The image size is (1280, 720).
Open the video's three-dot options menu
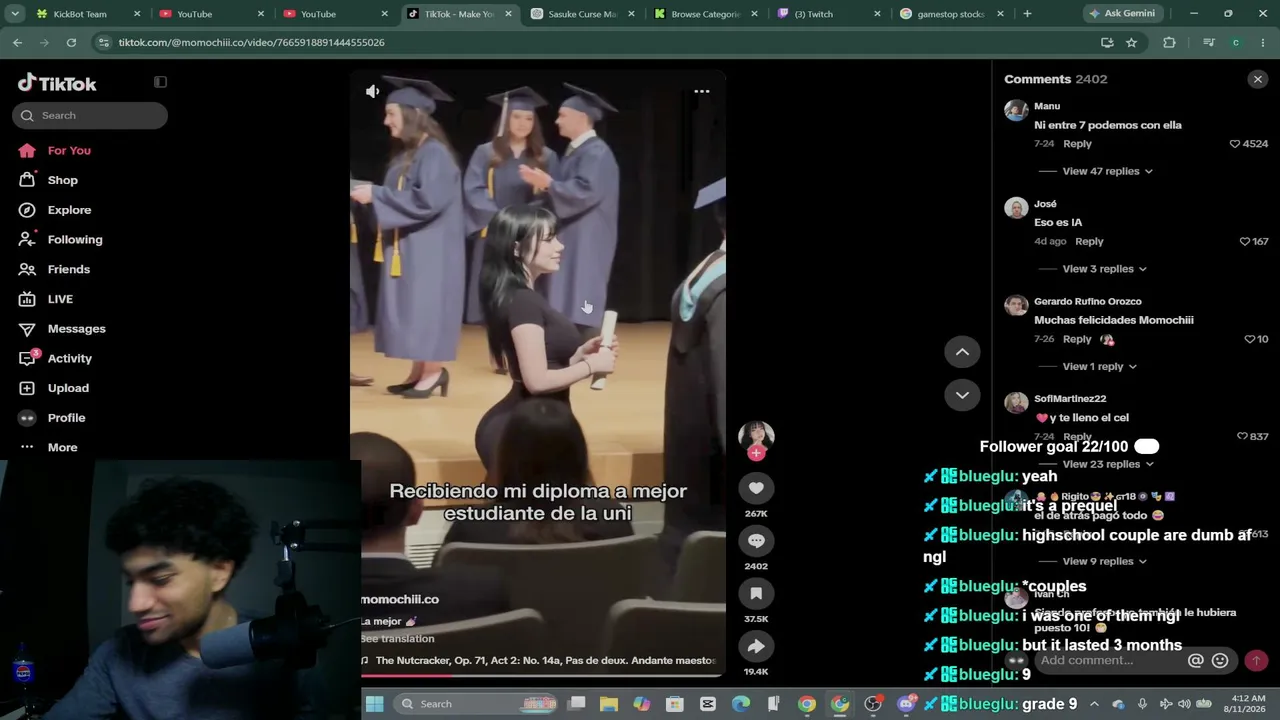pyautogui.click(x=702, y=92)
